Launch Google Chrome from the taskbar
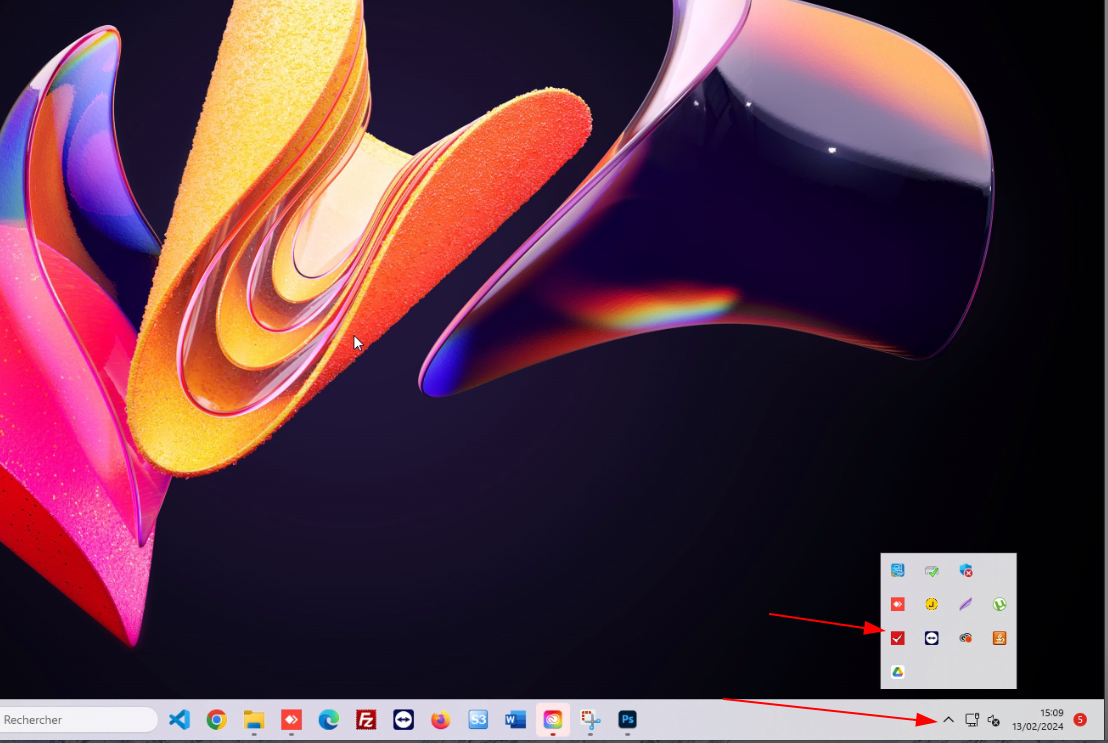The height and width of the screenshot is (743, 1108). coord(217,720)
